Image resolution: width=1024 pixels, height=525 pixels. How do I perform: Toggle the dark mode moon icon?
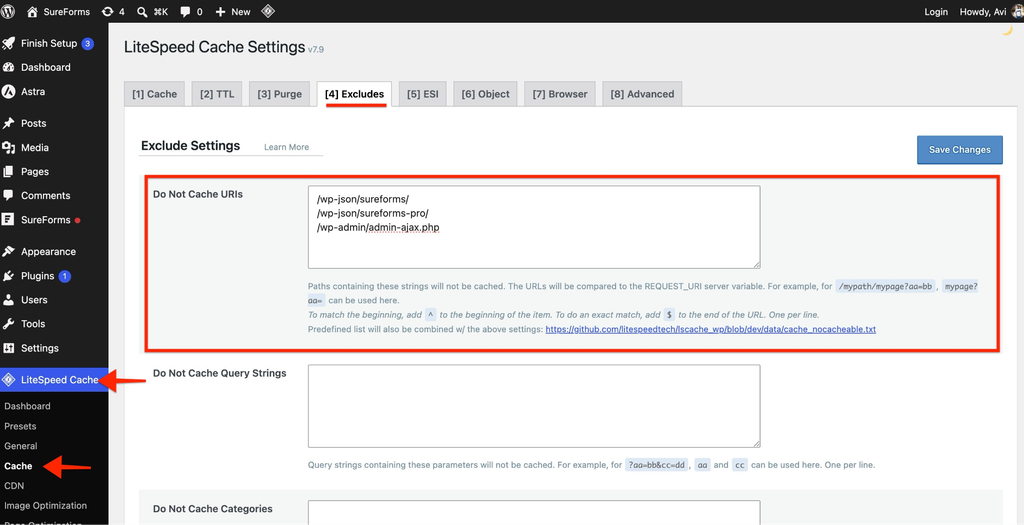(1006, 30)
